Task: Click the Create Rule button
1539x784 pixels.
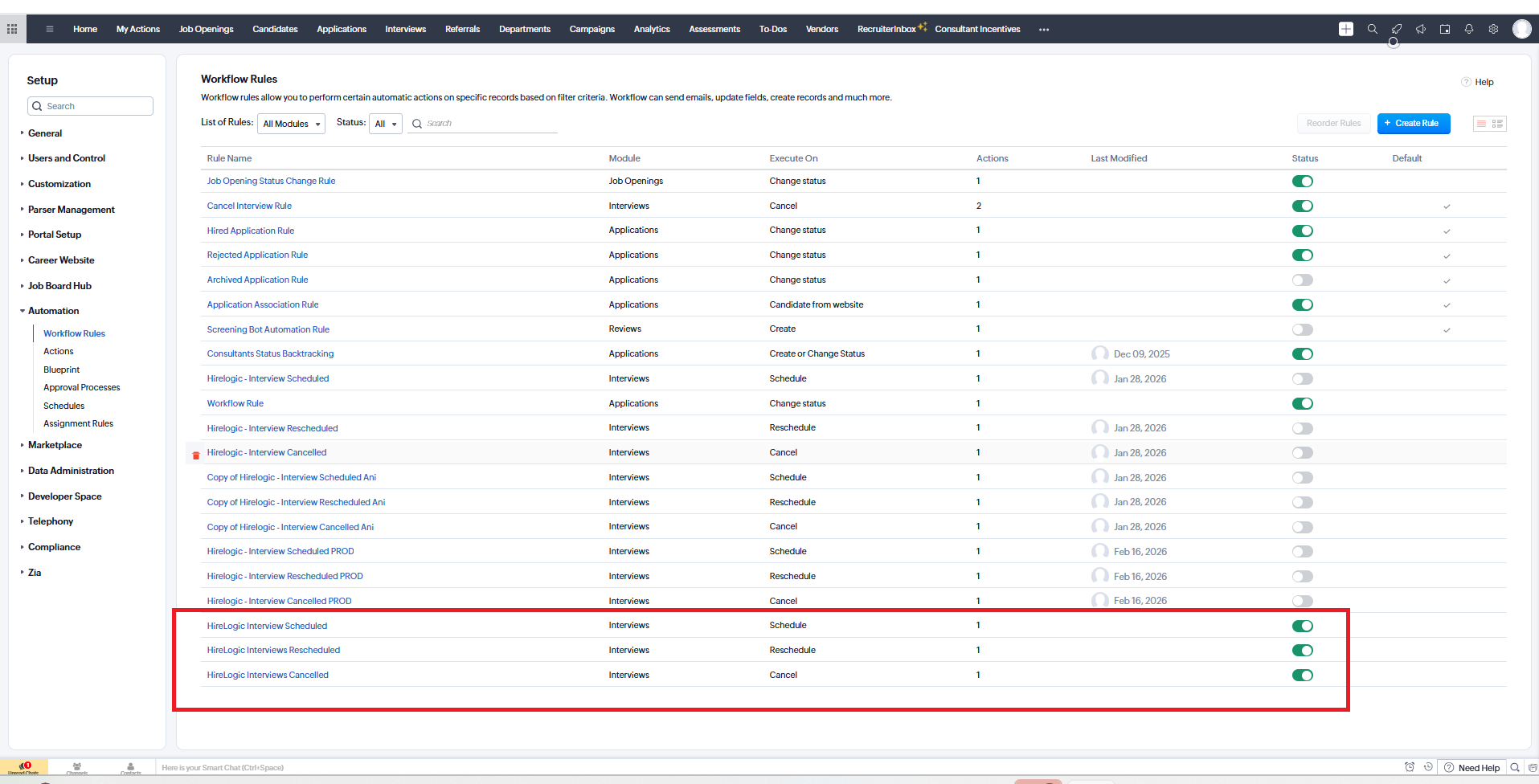Action: click(x=1413, y=124)
